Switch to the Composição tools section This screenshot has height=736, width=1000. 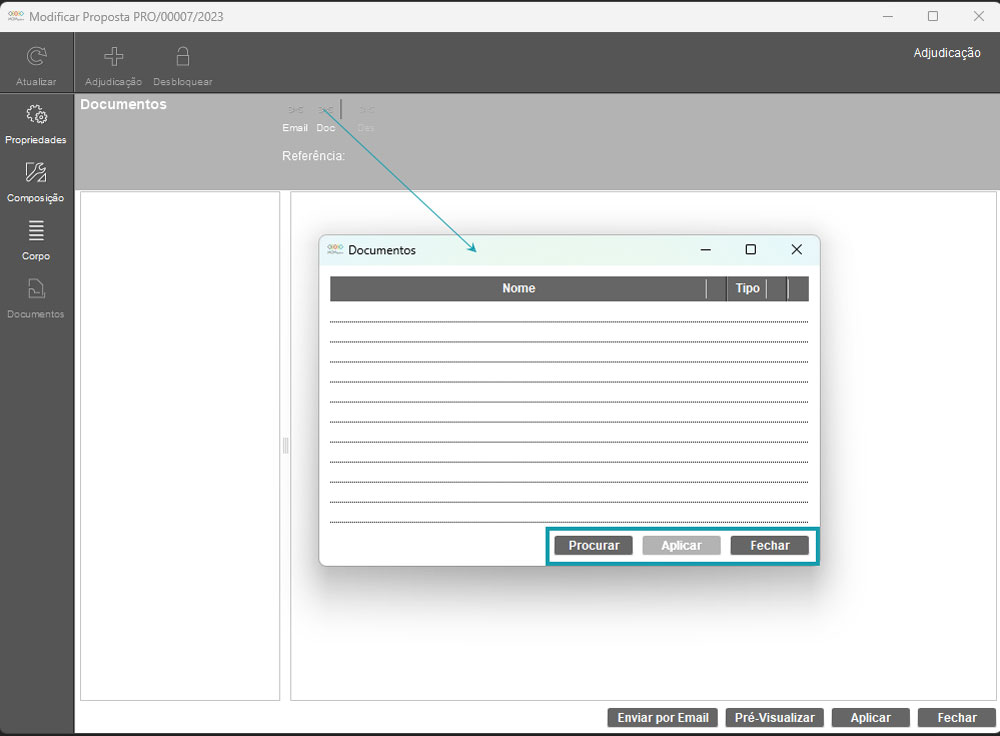36,173
